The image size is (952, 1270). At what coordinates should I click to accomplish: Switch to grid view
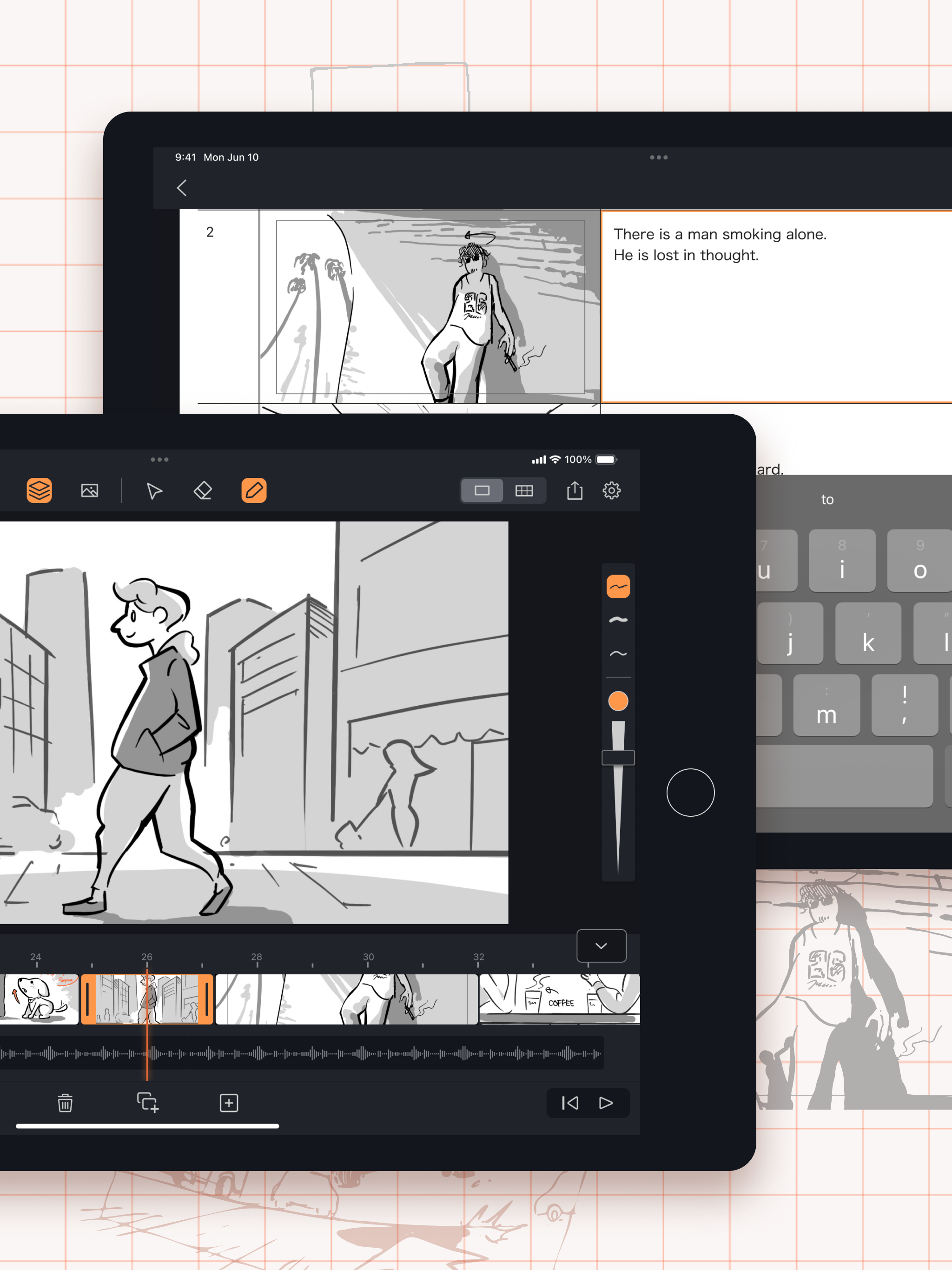pyautogui.click(x=524, y=490)
